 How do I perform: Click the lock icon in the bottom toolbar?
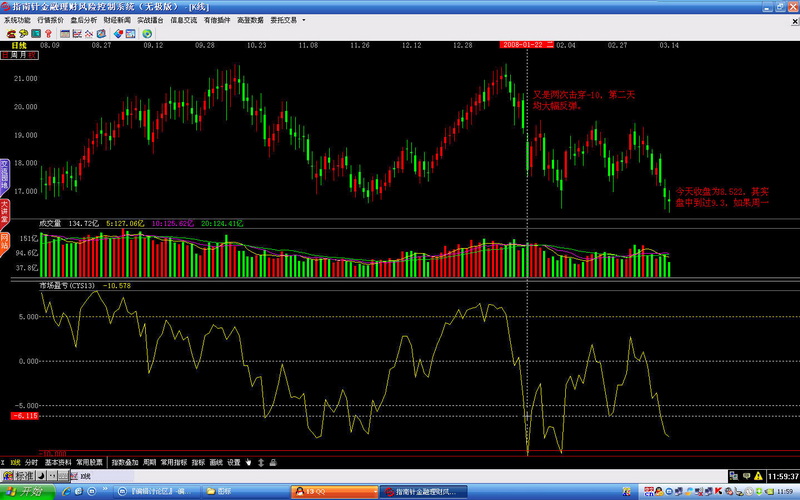click(x=272, y=463)
